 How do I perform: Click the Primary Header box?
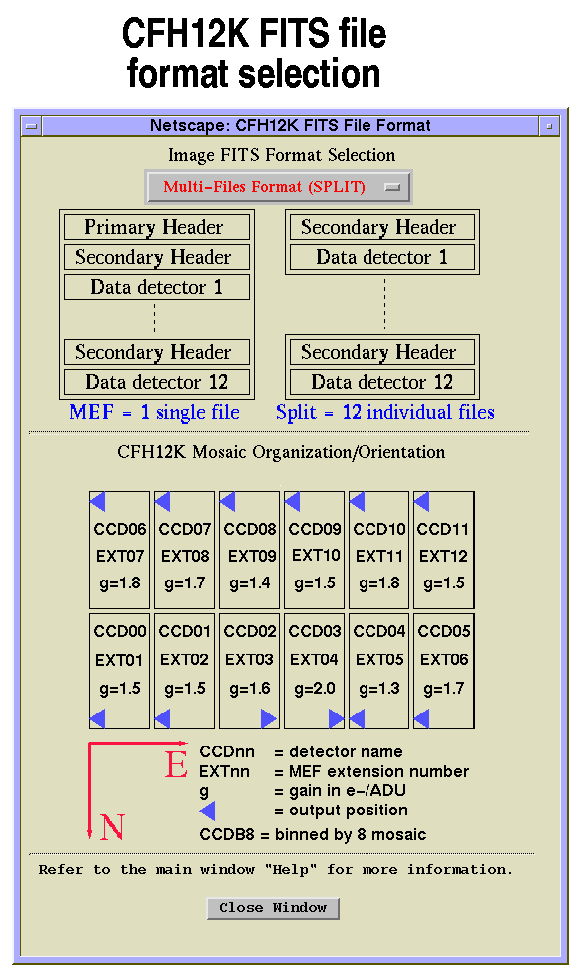pos(157,227)
